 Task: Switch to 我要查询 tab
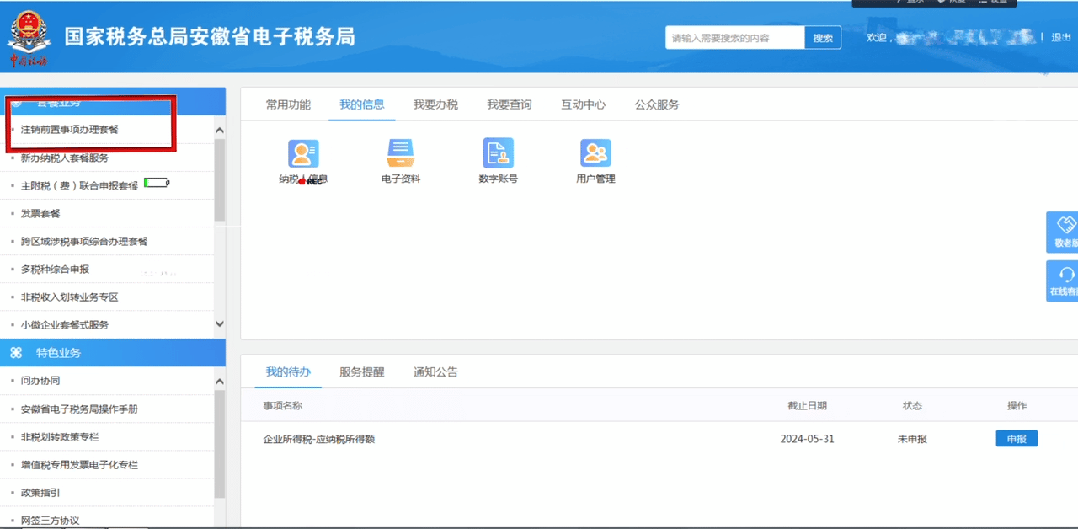tap(509, 105)
